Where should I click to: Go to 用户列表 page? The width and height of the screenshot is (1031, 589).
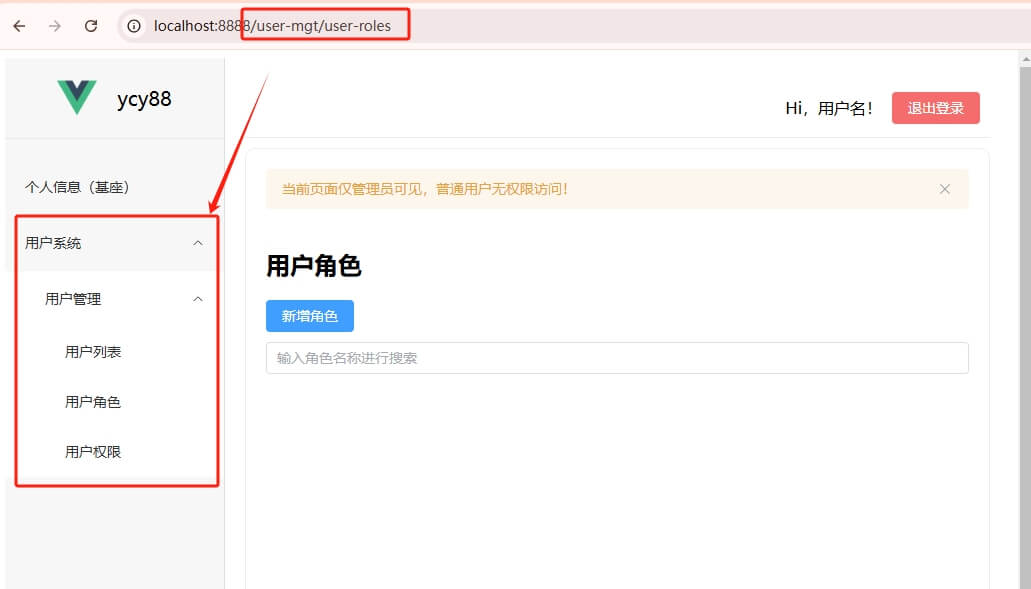[93, 352]
